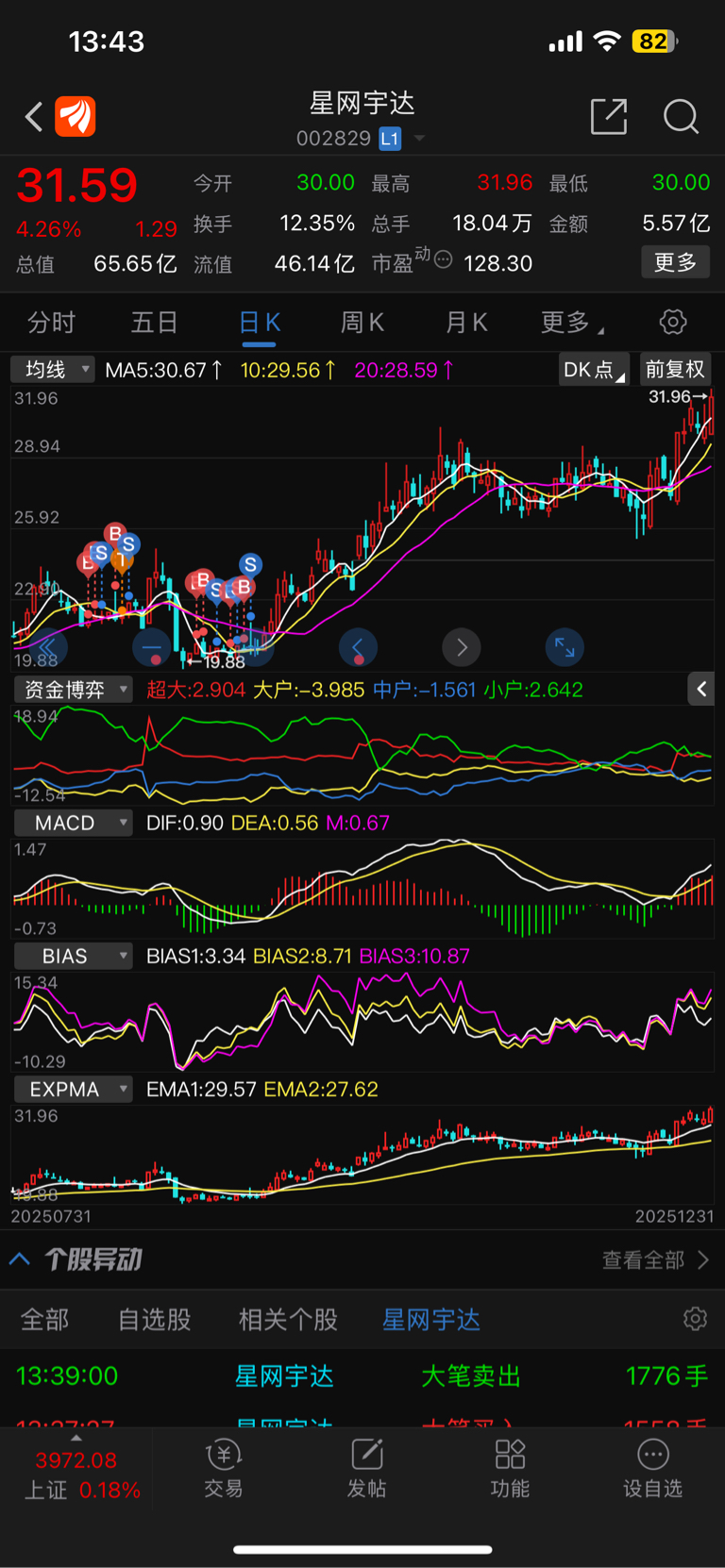This screenshot has height=1568, width=725.
Task: Tap the share/export icon
Action: (609, 116)
